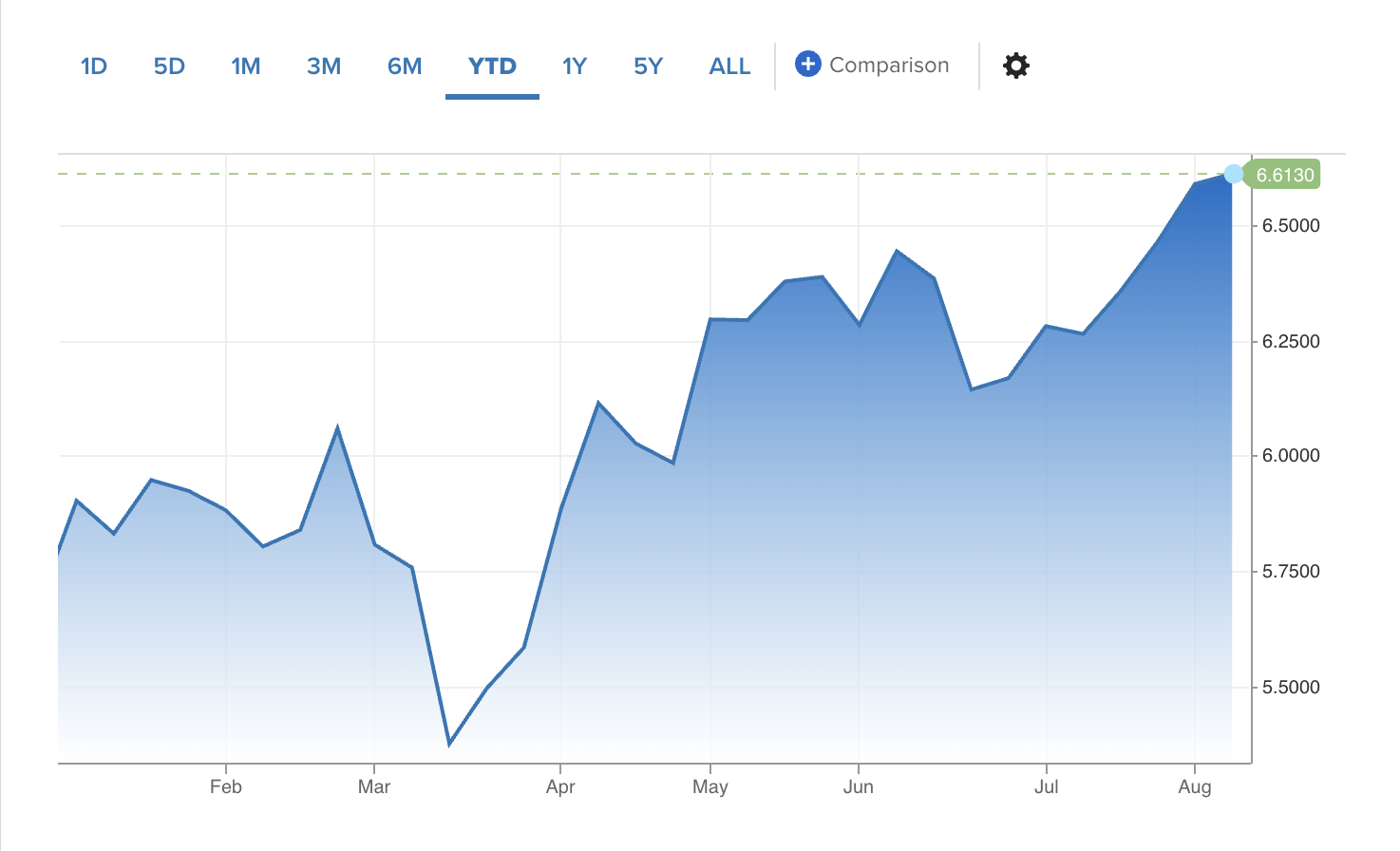Switch to the 5D range tab
This screenshot has width=1400, height=851.
click(169, 66)
